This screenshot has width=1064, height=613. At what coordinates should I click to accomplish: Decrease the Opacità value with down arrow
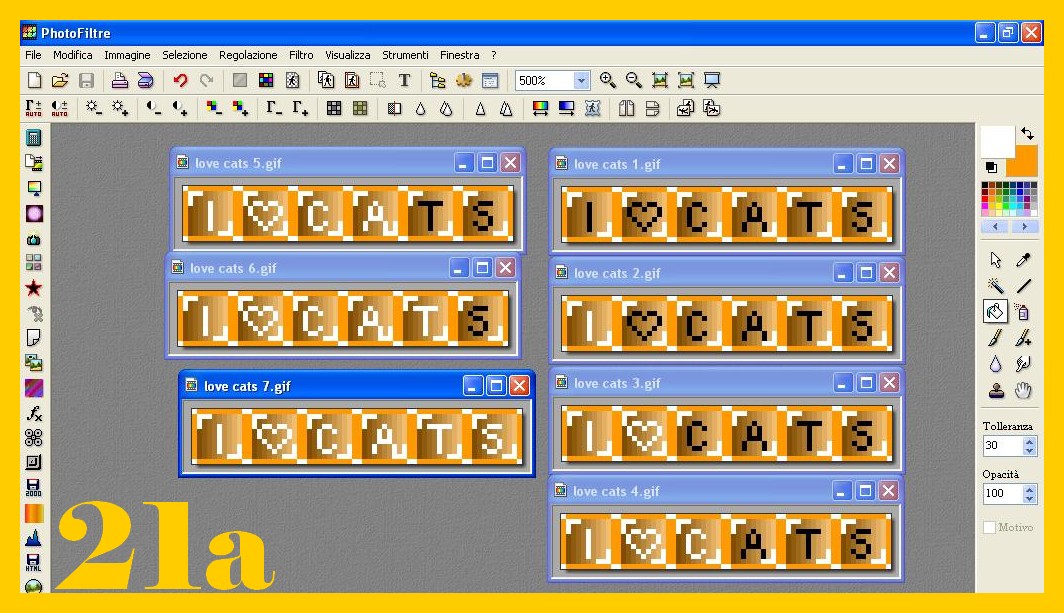click(1030, 498)
